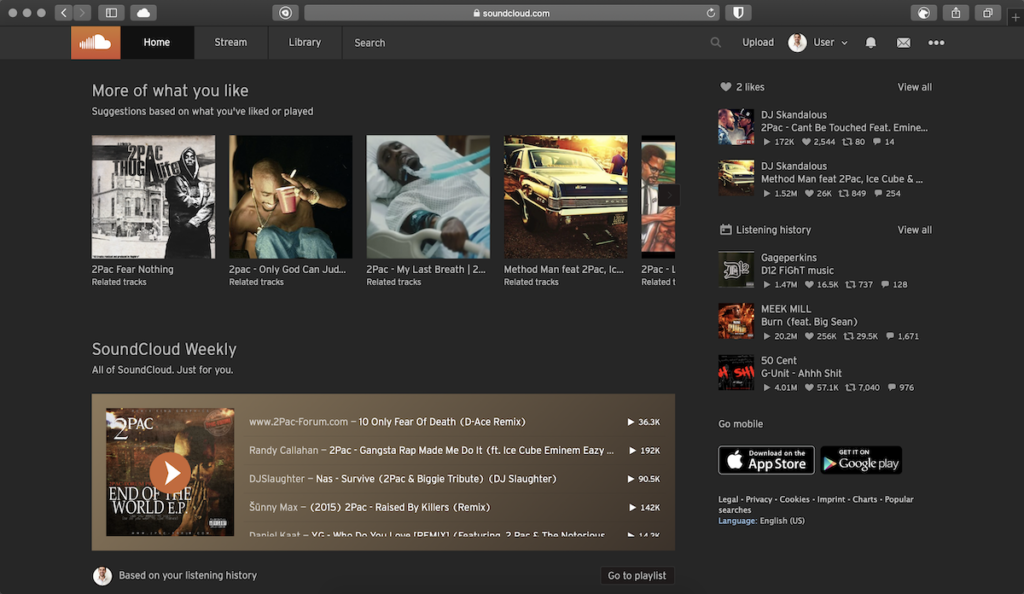Click the Go to playlist button
Screen dimensions: 1024x594
[637, 575]
